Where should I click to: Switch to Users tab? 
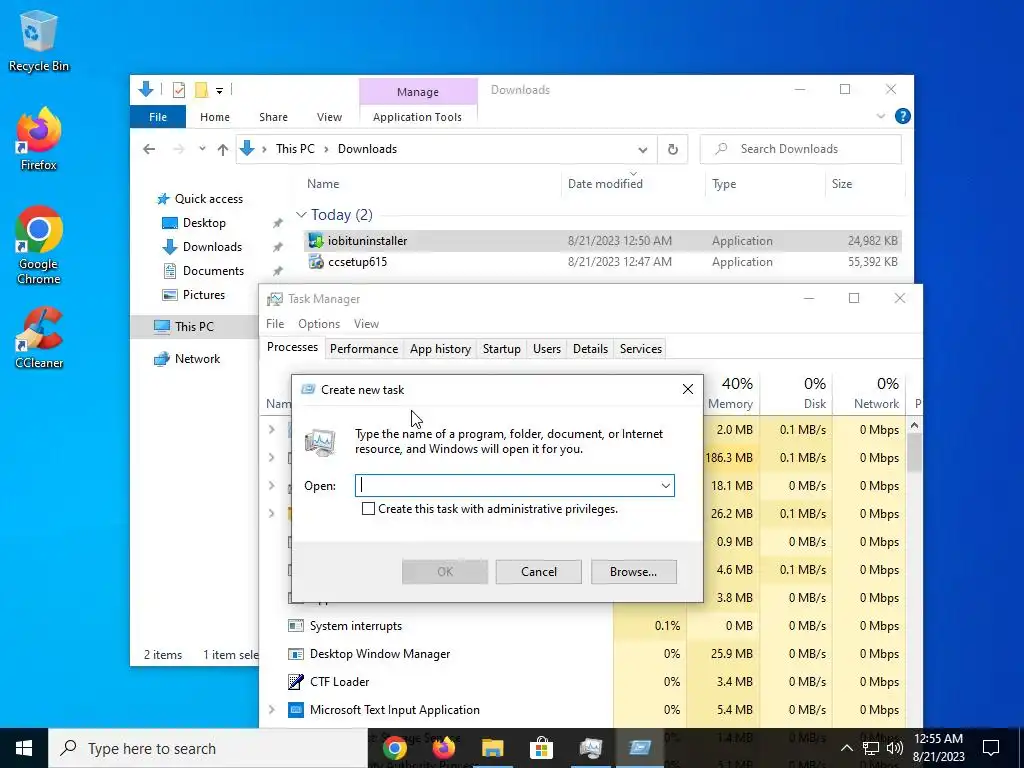tap(547, 349)
